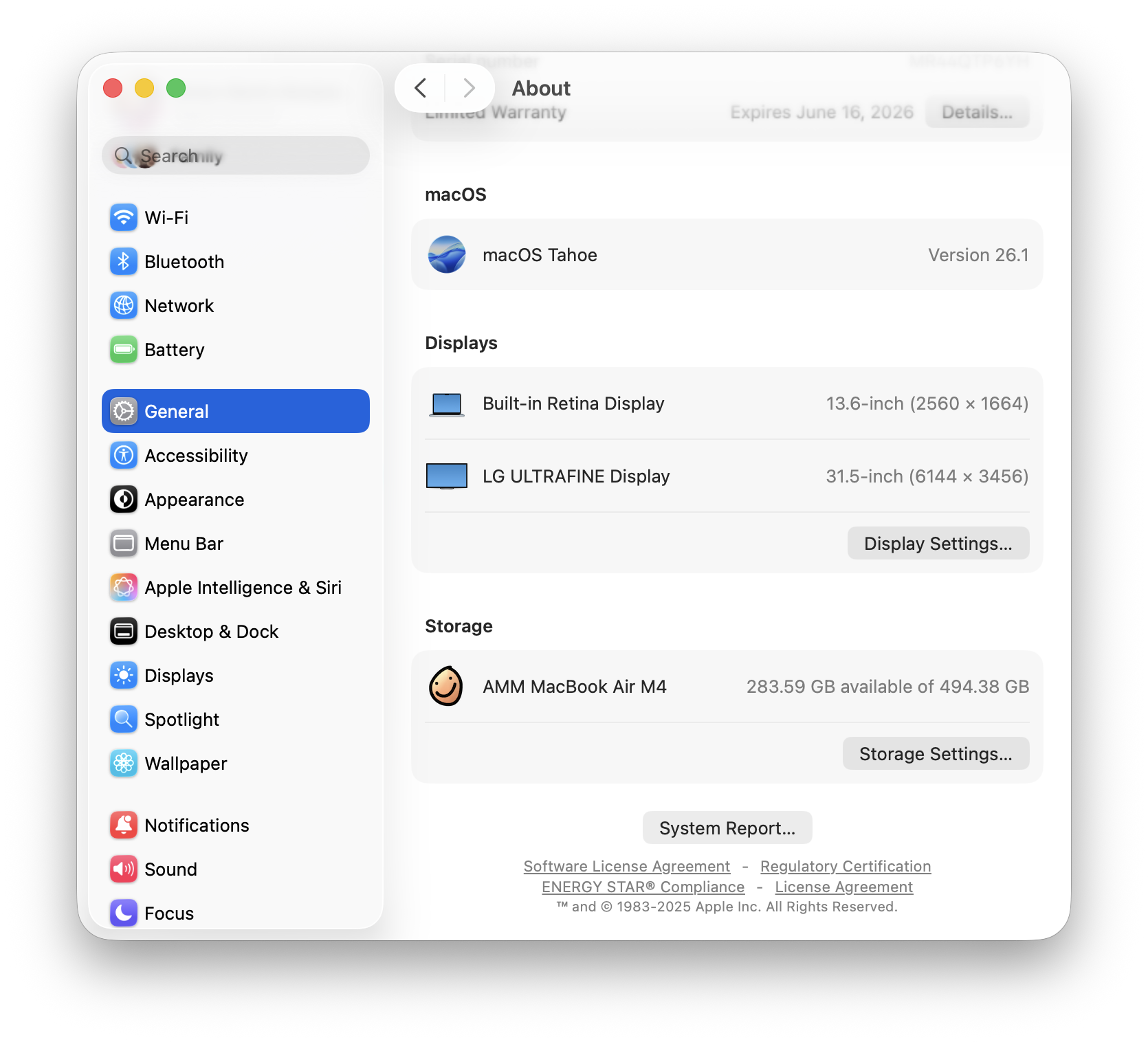Image resolution: width=1148 pixels, height=1042 pixels.
Task: Click the Desktop & Dock icon
Action: pos(124,631)
